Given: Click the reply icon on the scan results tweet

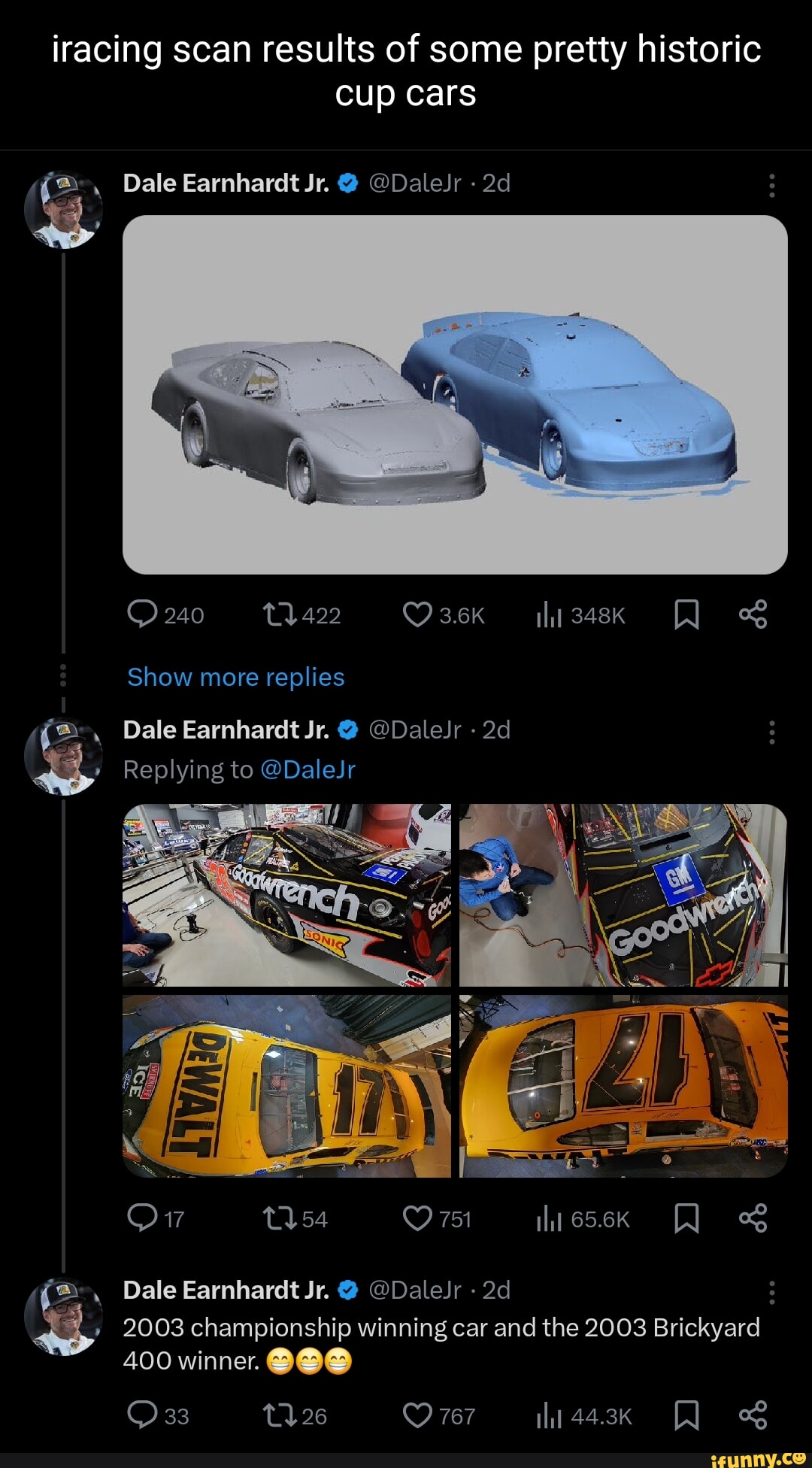Looking at the screenshot, I should pos(143,614).
